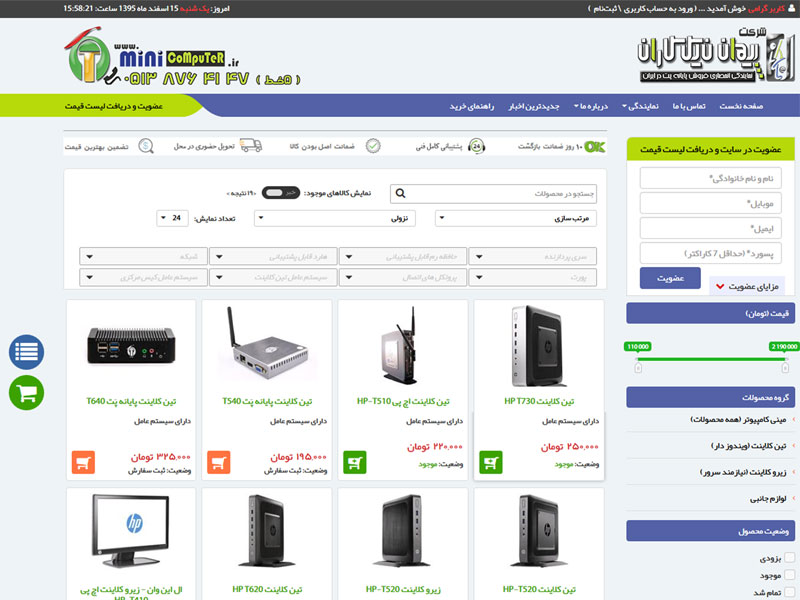Open لوازم جانبی category link
800x600 pixels.
(x=768, y=498)
